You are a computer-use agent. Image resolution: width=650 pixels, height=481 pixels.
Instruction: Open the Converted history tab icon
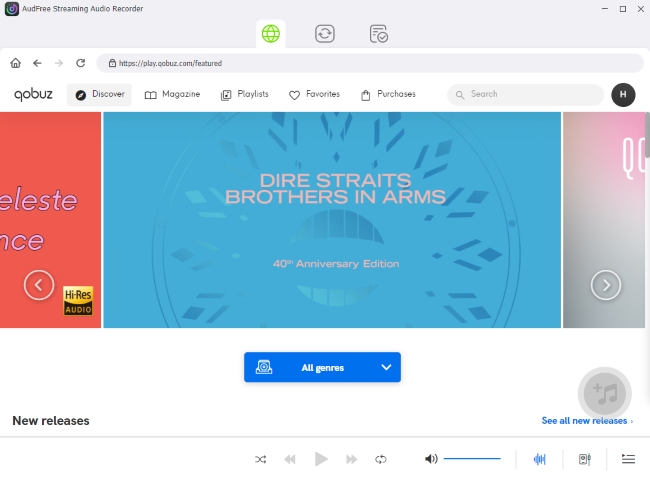coord(378,34)
